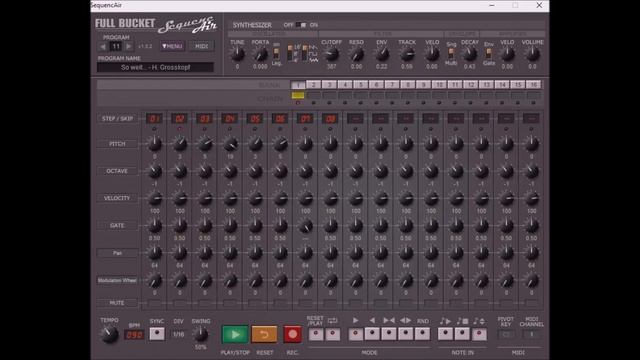
Task: Click the filter ENV knob
Action: tap(382, 54)
